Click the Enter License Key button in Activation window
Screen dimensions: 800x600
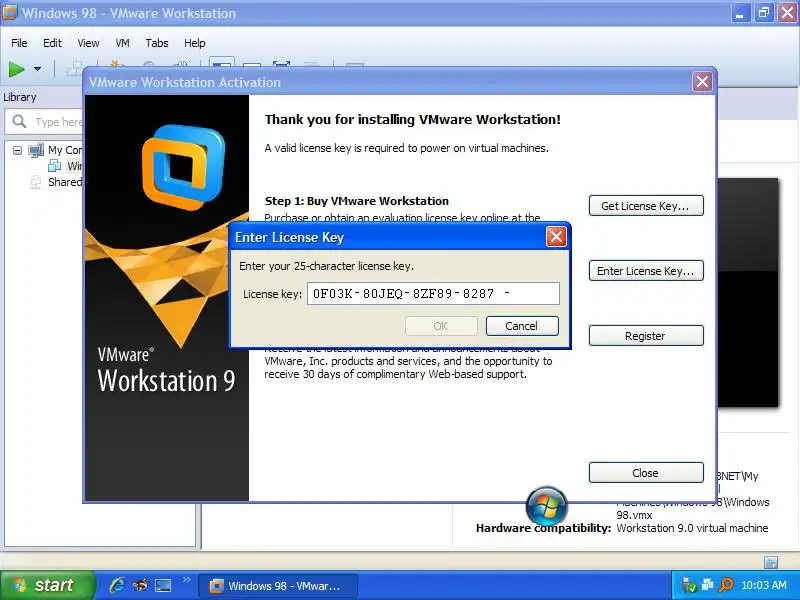(x=646, y=271)
